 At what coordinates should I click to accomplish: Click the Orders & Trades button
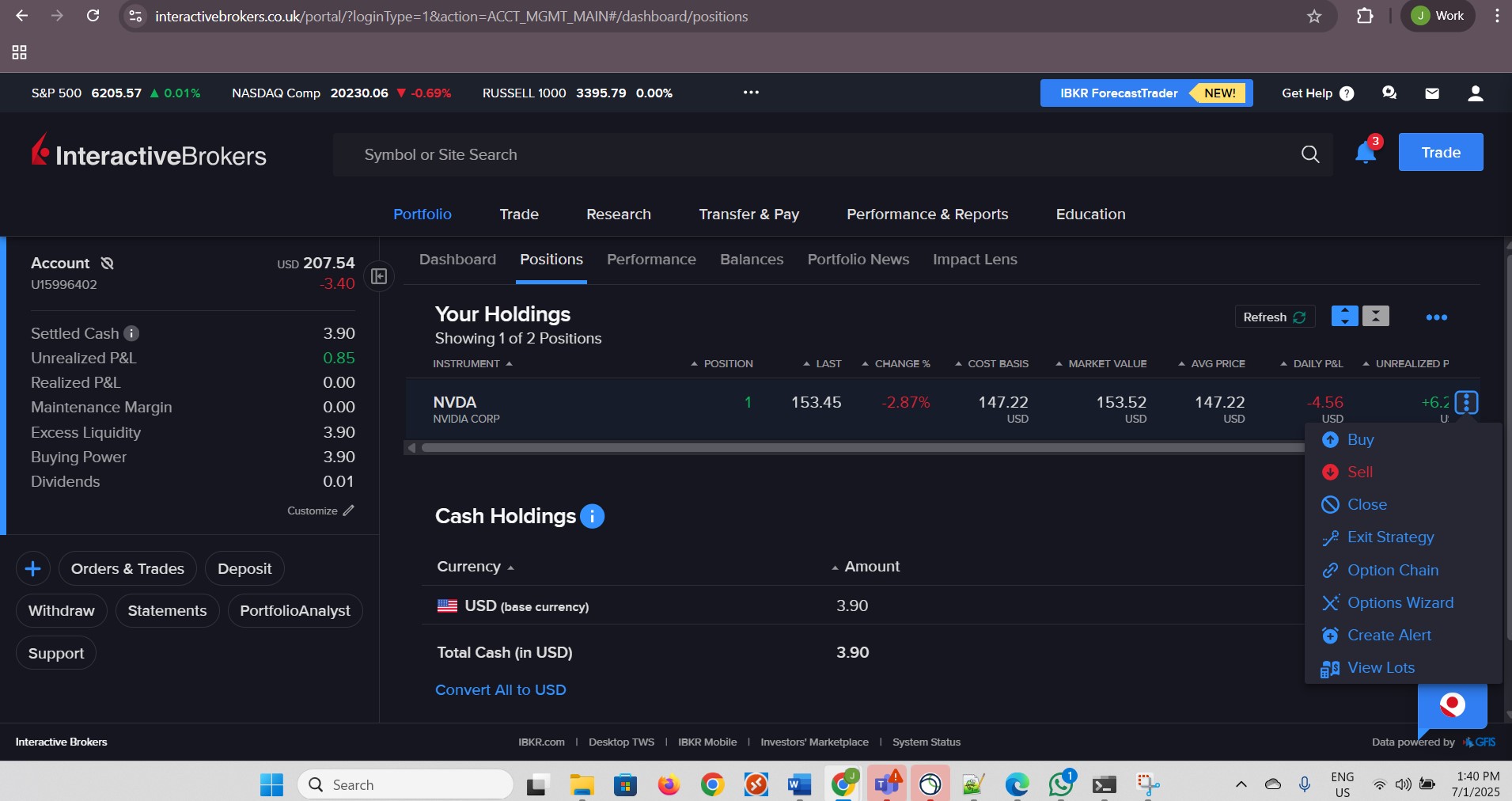pyautogui.click(x=127, y=568)
